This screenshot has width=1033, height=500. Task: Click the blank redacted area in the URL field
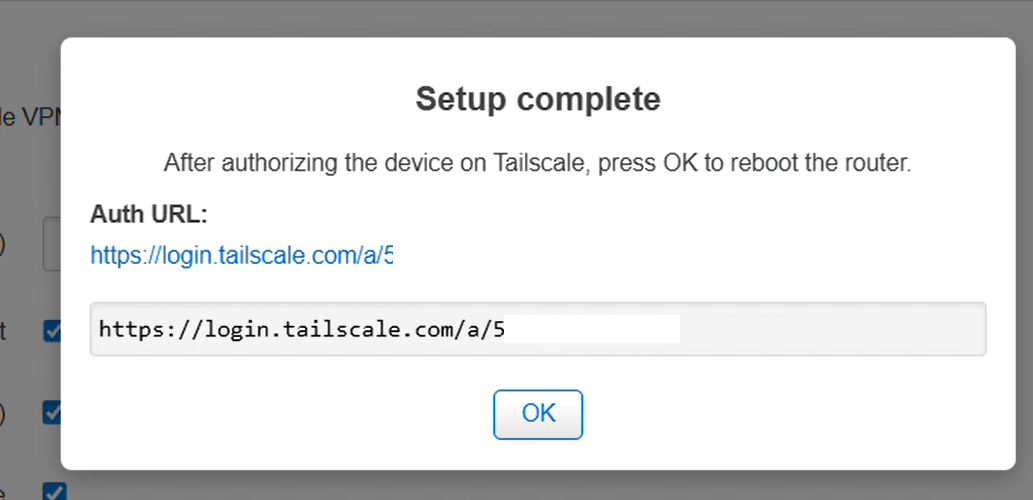pyautogui.click(x=592, y=330)
